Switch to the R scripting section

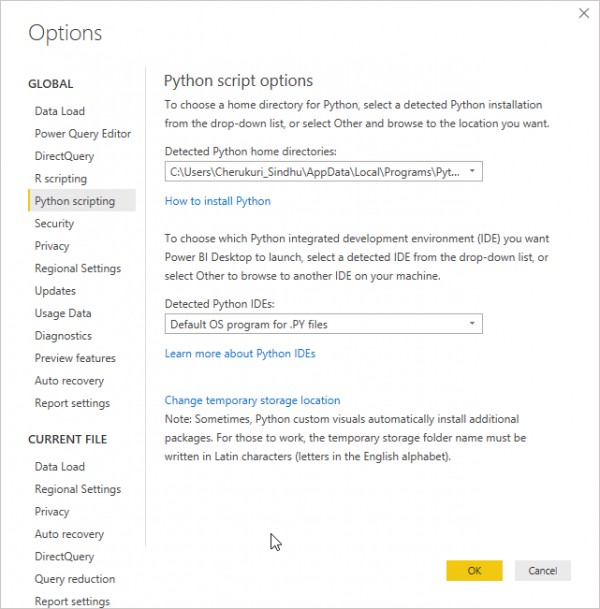click(61, 179)
